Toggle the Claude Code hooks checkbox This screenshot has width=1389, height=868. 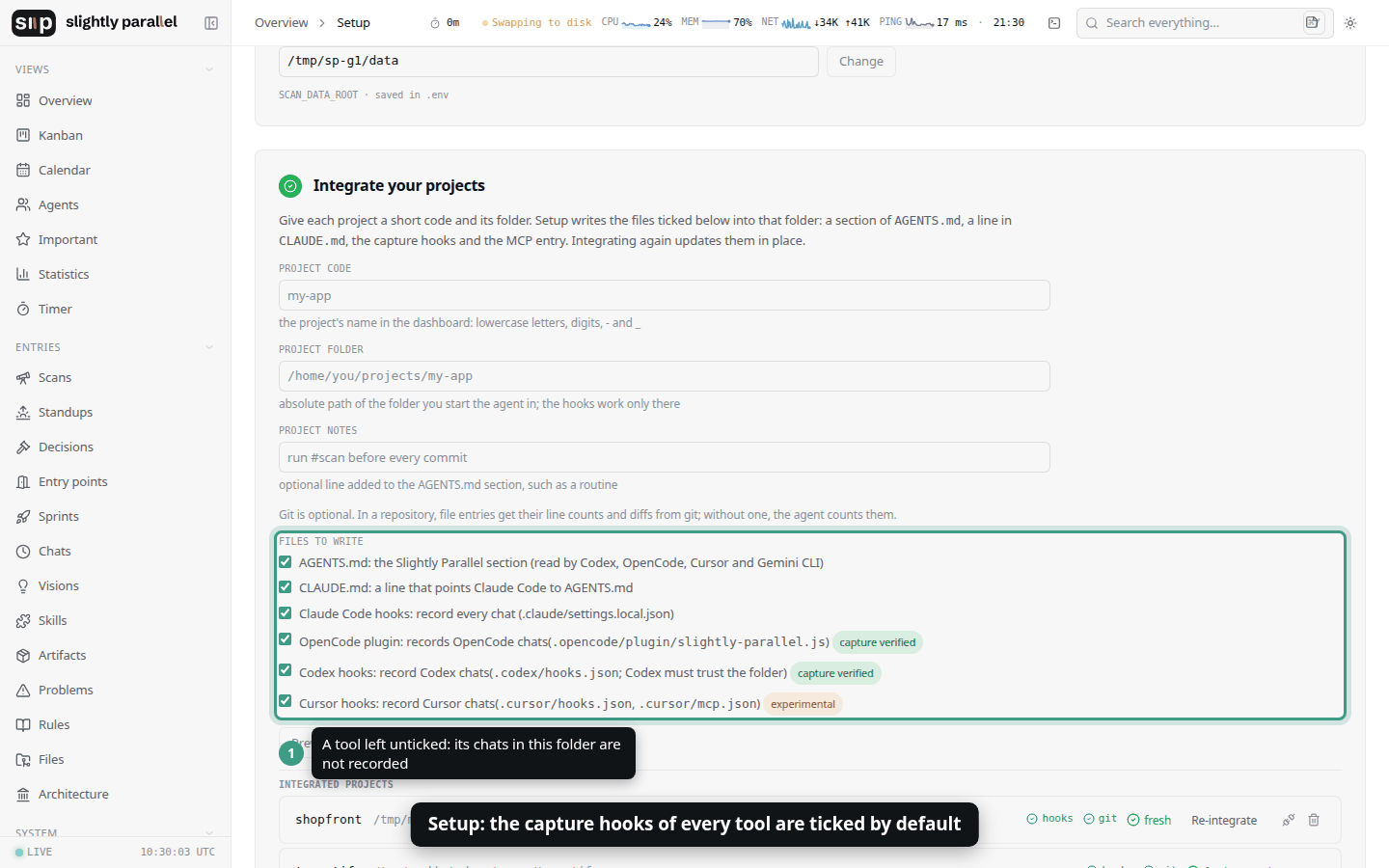click(x=286, y=613)
